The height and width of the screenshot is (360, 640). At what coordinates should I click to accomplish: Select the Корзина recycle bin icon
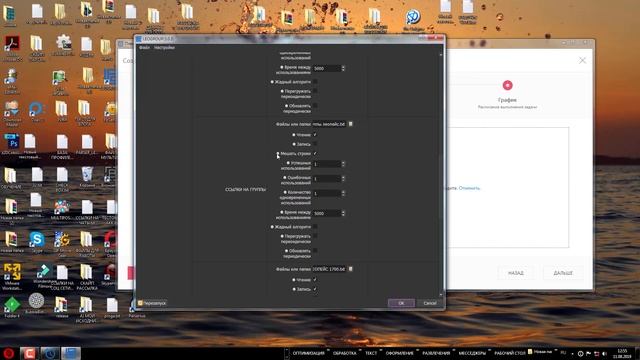pos(87,174)
